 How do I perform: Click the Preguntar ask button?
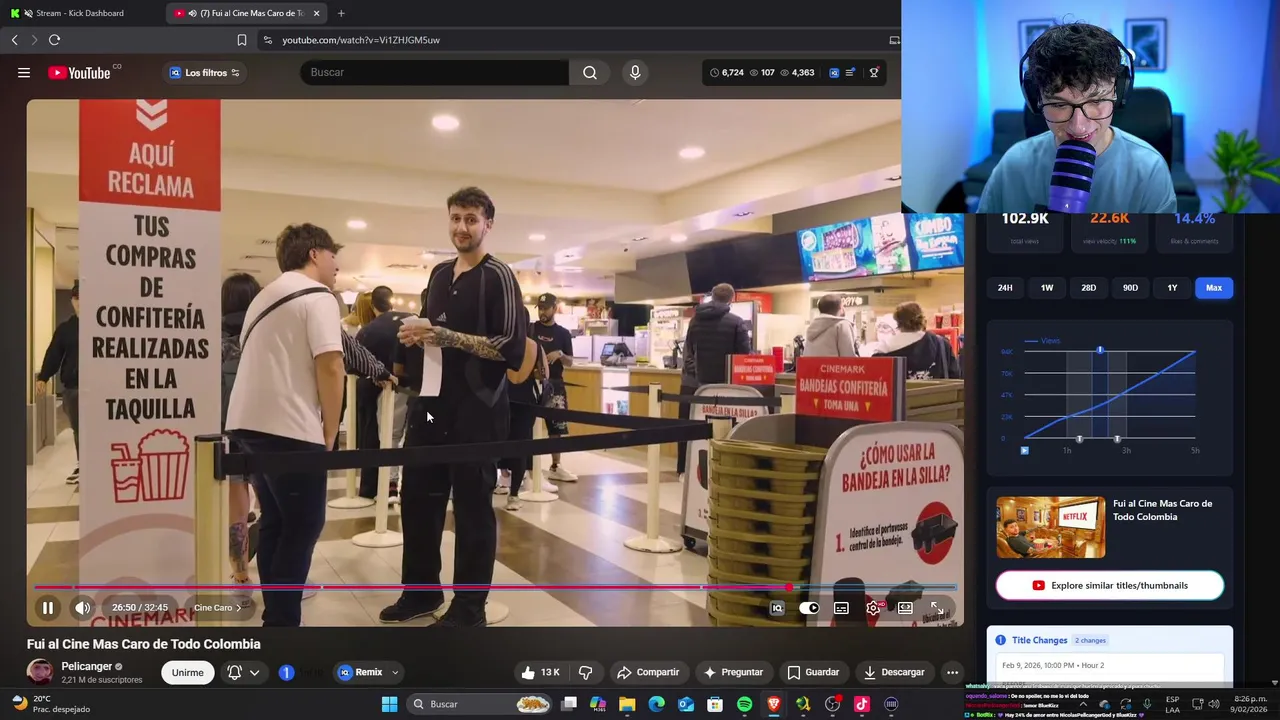tap(734, 672)
